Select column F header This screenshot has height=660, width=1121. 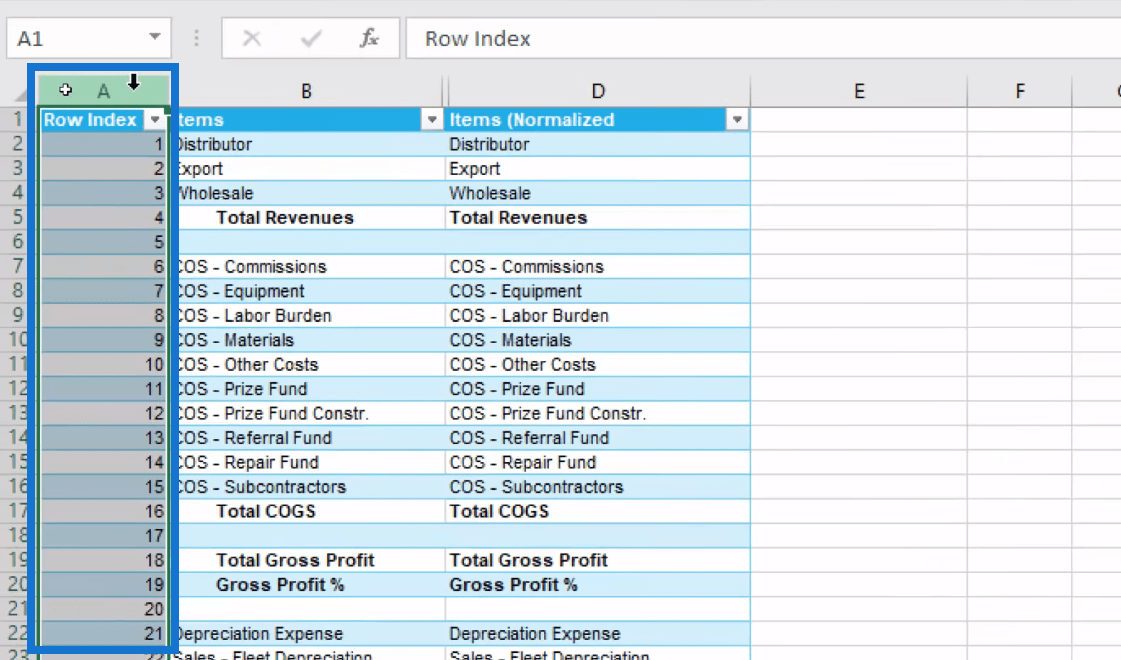pyautogui.click(x=1019, y=91)
